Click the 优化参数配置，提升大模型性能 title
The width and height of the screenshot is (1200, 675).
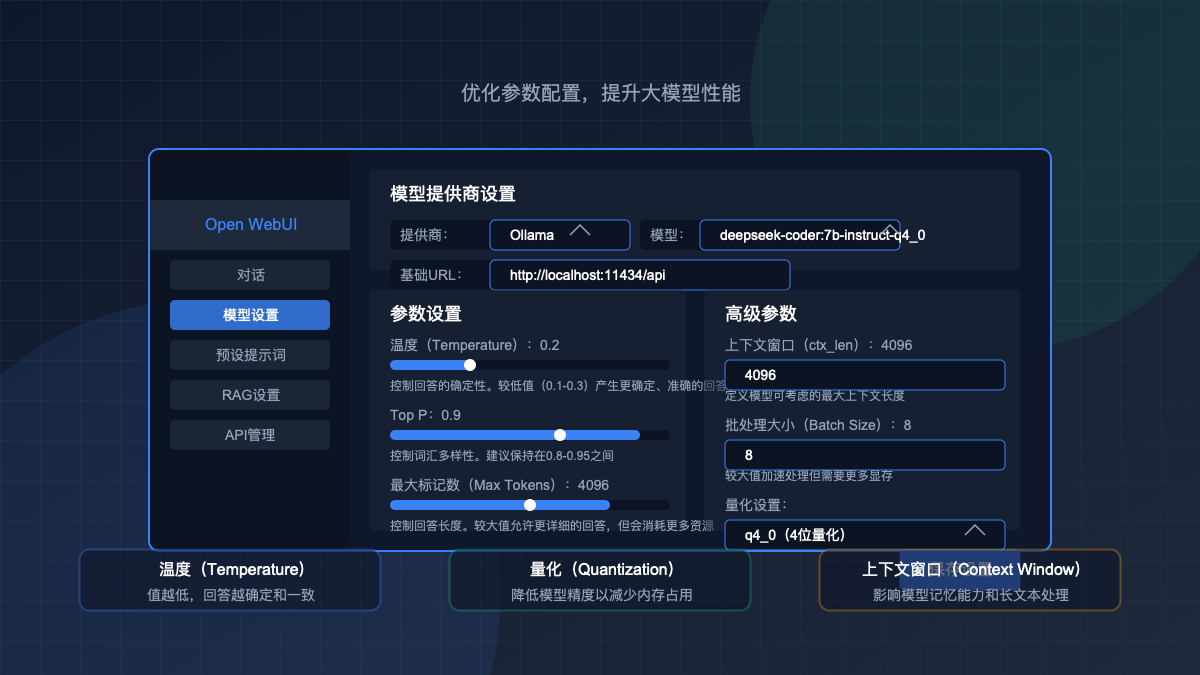point(600,93)
